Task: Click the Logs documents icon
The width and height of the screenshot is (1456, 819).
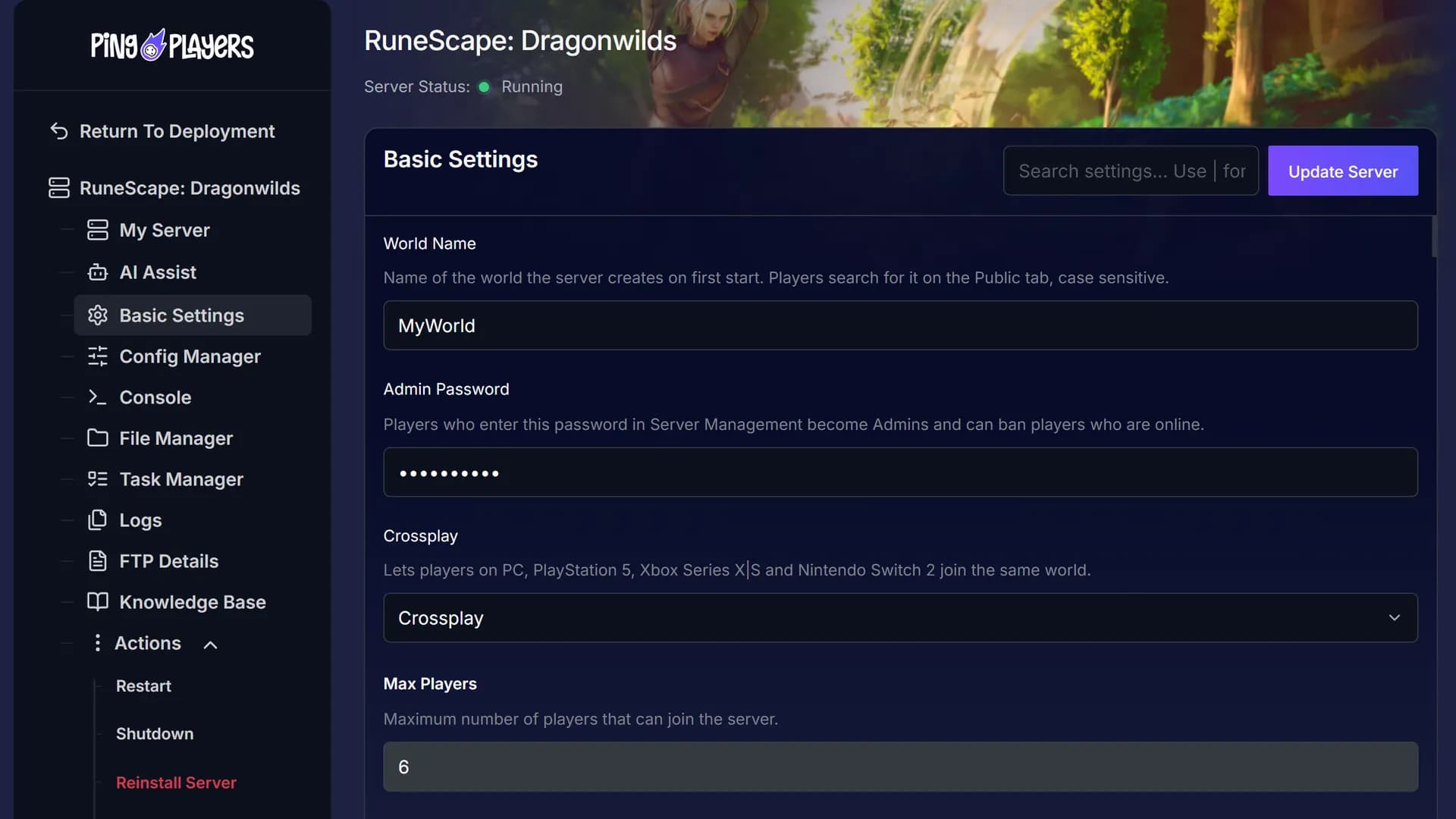Action: [x=98, y=520]
